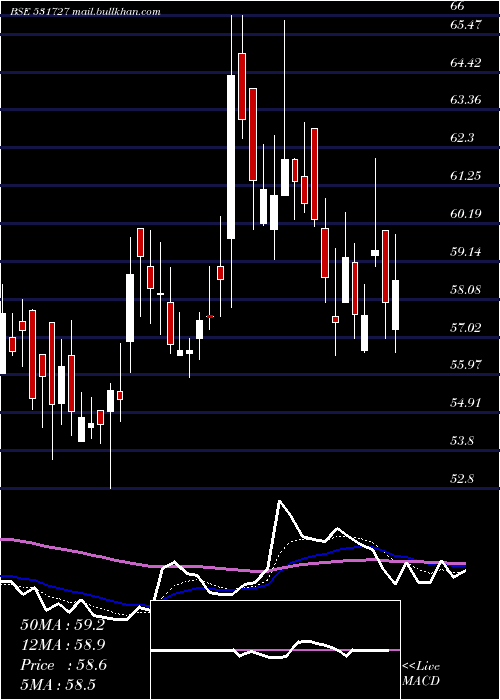
Task: Click the 63.36 price axis label
Action: [466, 100]
